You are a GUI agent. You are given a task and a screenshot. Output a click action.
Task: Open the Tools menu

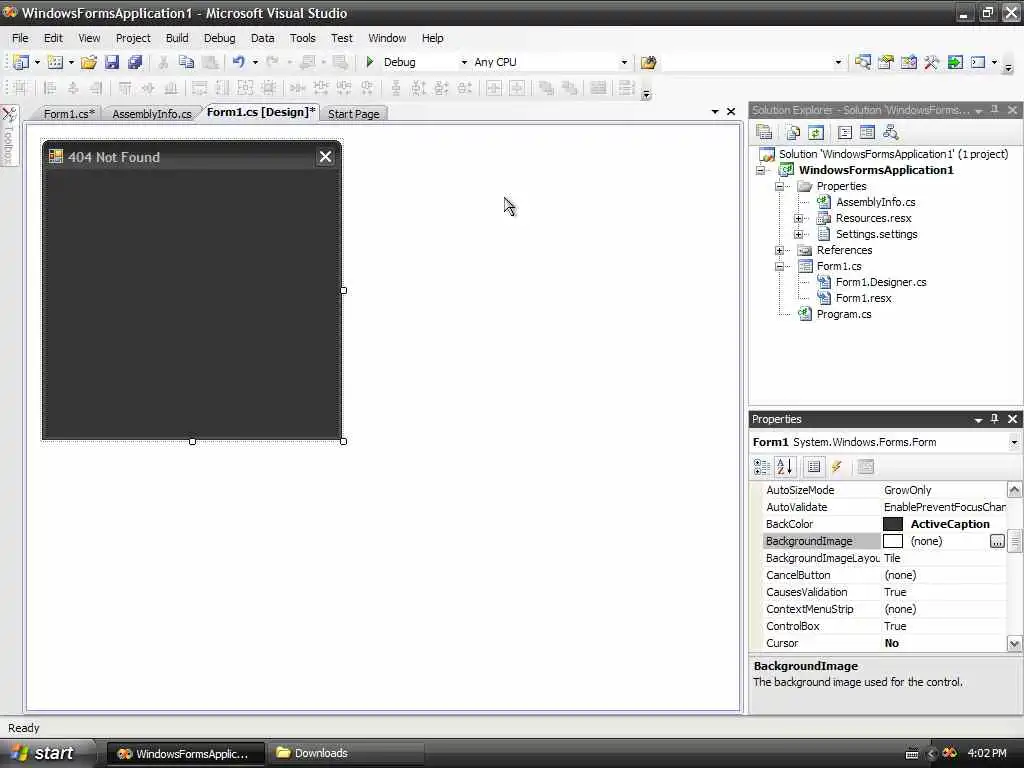pyautogui.click(x=302, y=38)
